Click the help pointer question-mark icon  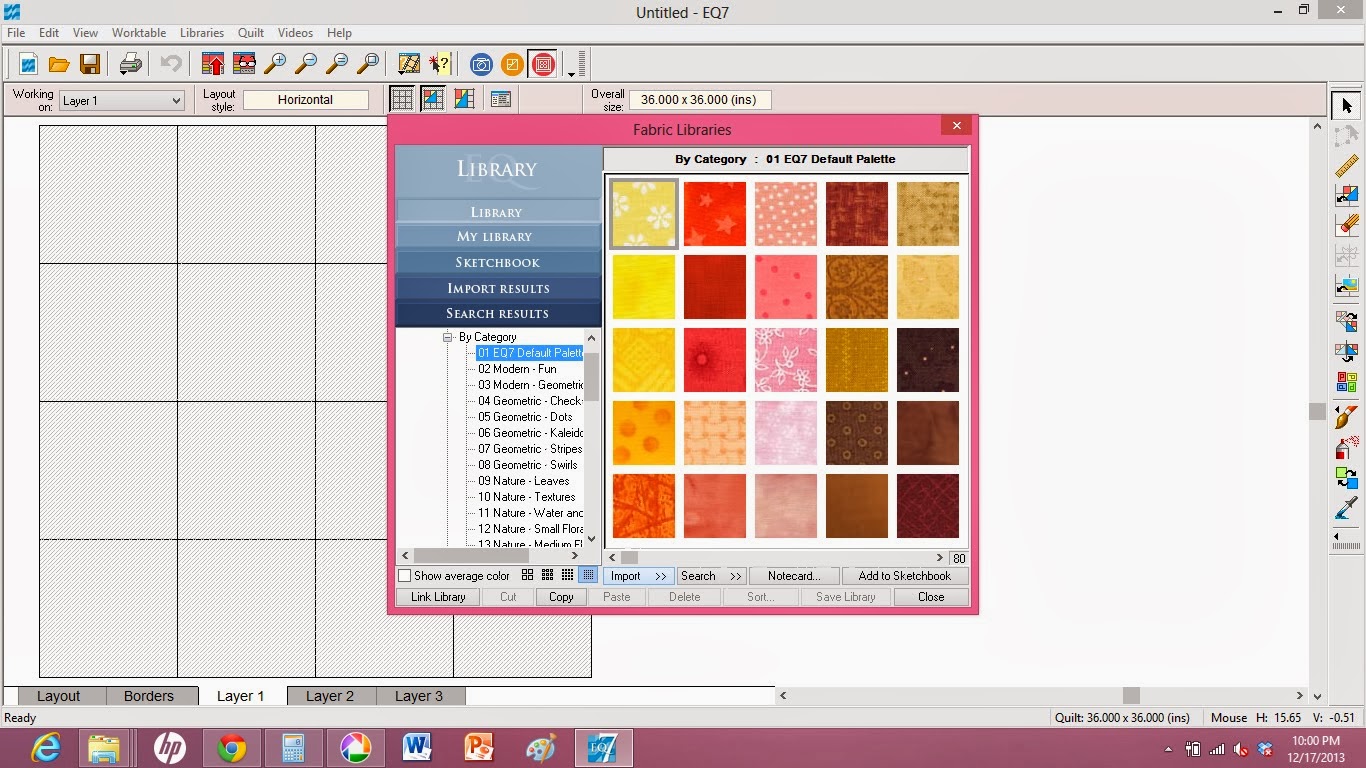(x=439, y=65)
